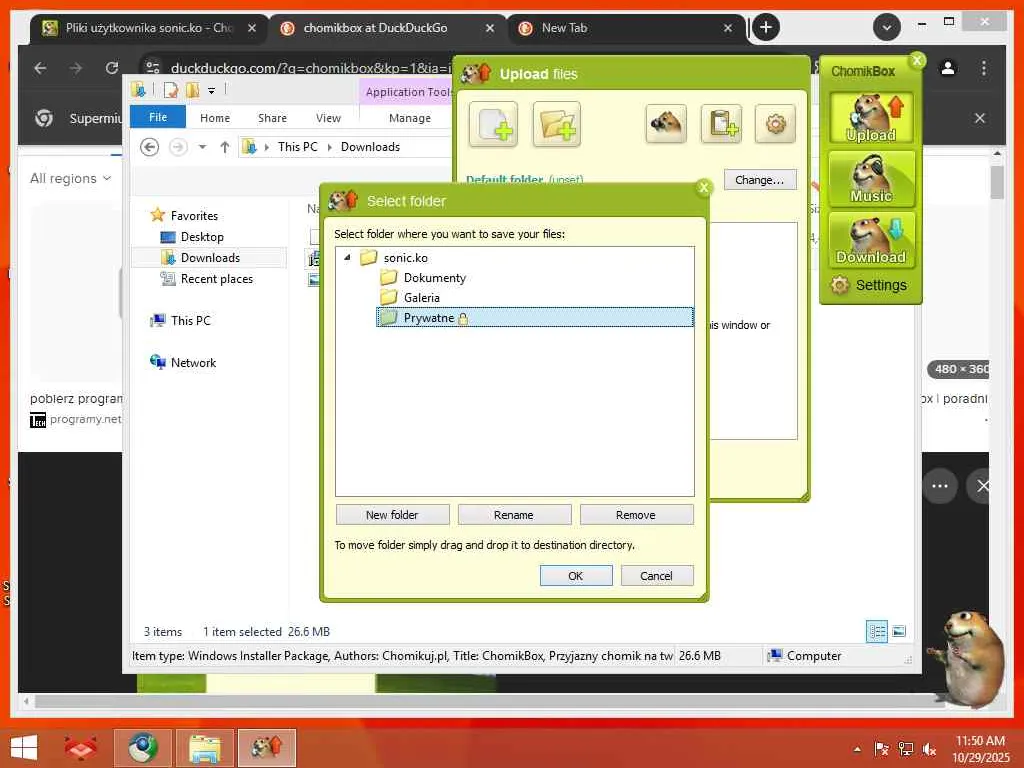Screen dimensions: 1024x768
Task: Click the Rename button
Action: tap(514, 515)
